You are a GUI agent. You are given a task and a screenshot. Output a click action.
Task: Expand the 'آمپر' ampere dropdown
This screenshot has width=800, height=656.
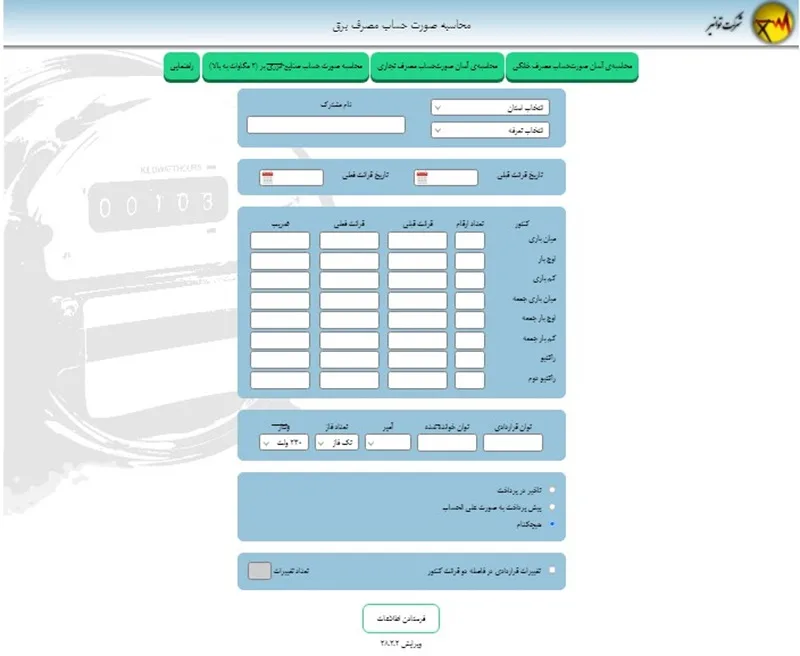pos(388,442)
